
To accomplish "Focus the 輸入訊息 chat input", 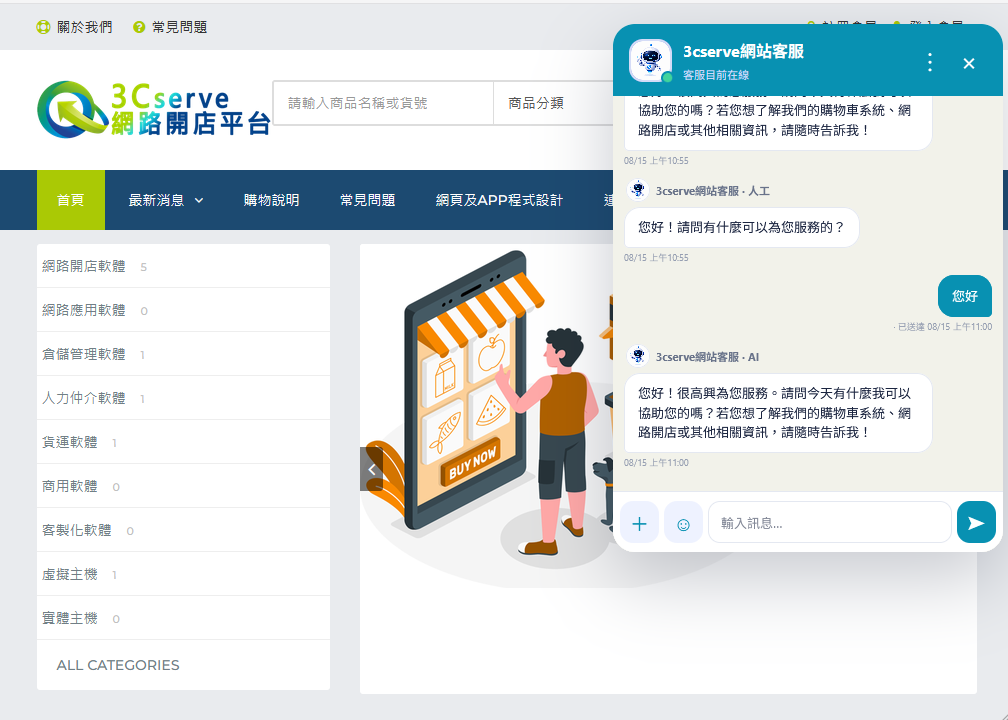I will (829, 523).
